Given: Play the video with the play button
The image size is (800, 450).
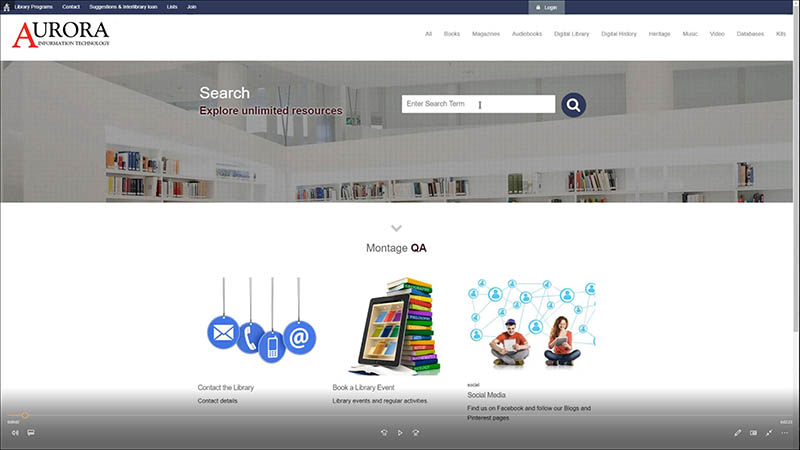Looking at the screenshot, I should pos(400,433).
